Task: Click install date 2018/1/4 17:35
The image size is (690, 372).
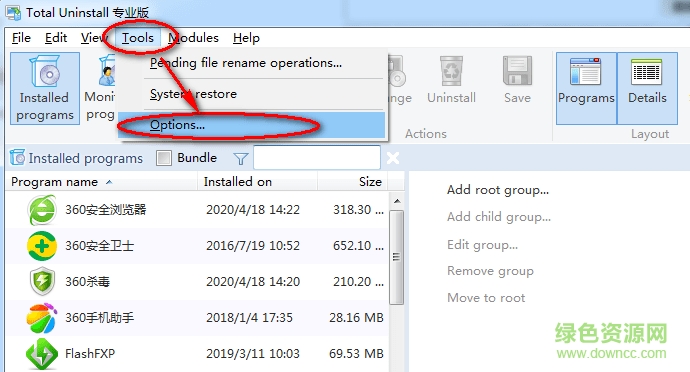Action: coord(249,318)
